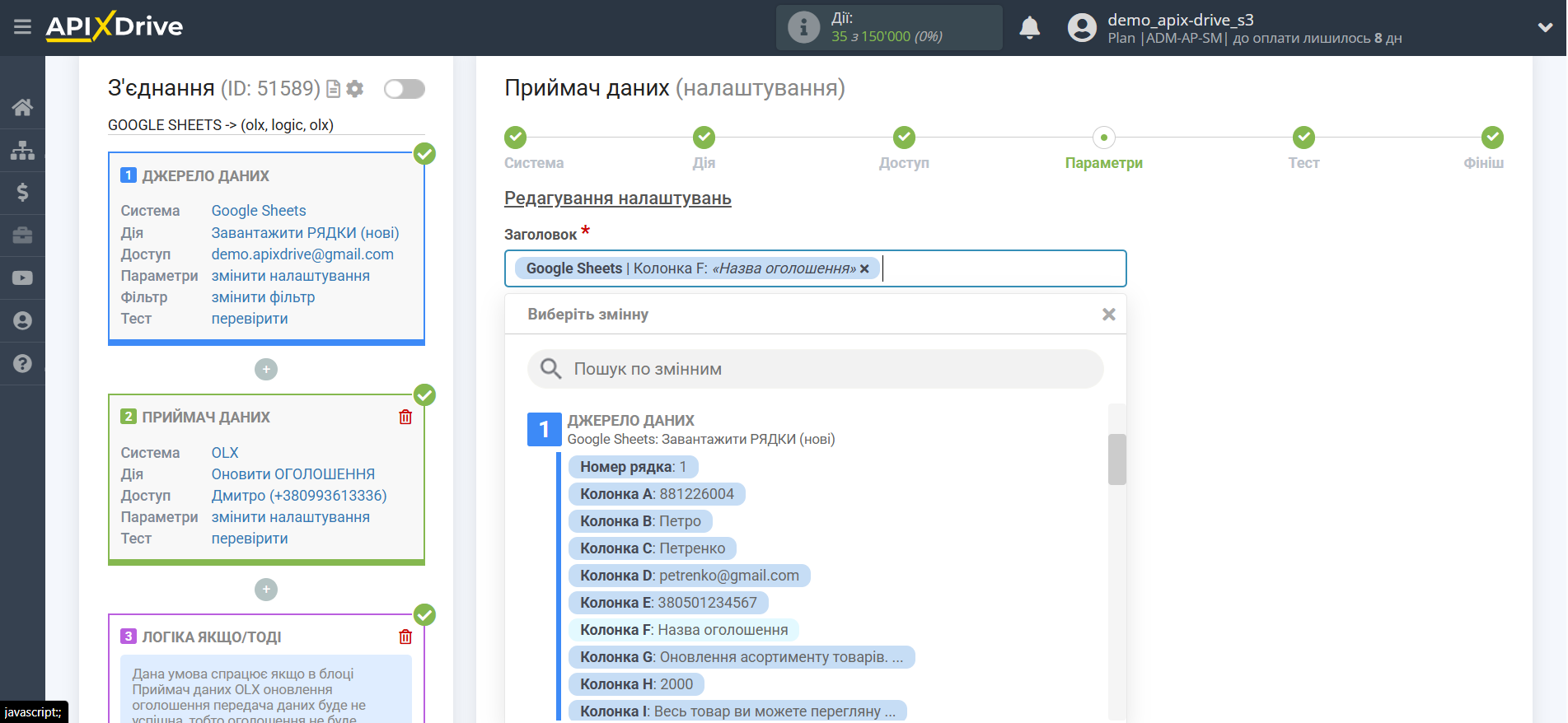Select variable Колонка E: 380501234567

668,603
